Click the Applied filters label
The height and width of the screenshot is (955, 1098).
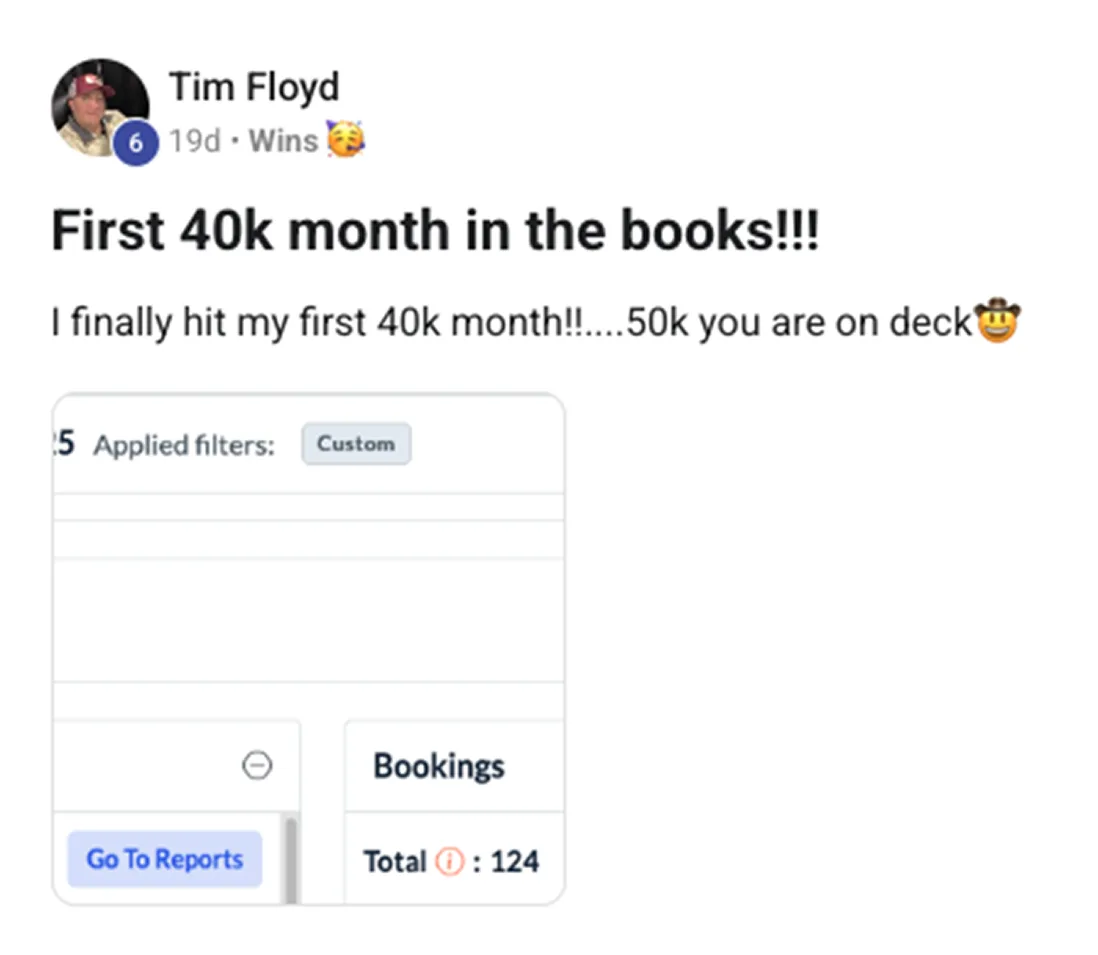[x=184, y=445]
